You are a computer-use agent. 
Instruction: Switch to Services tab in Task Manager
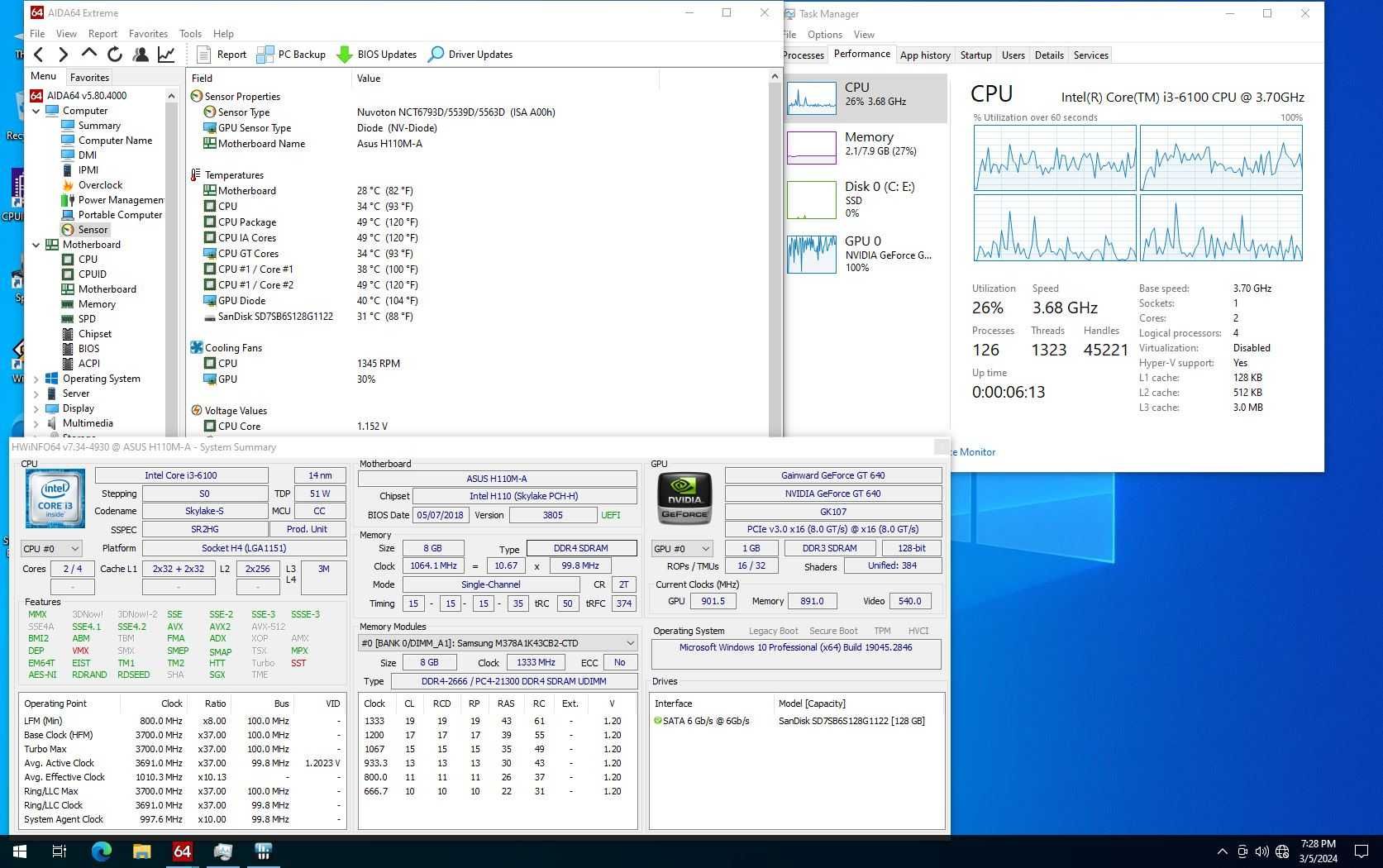[1090, 55]
